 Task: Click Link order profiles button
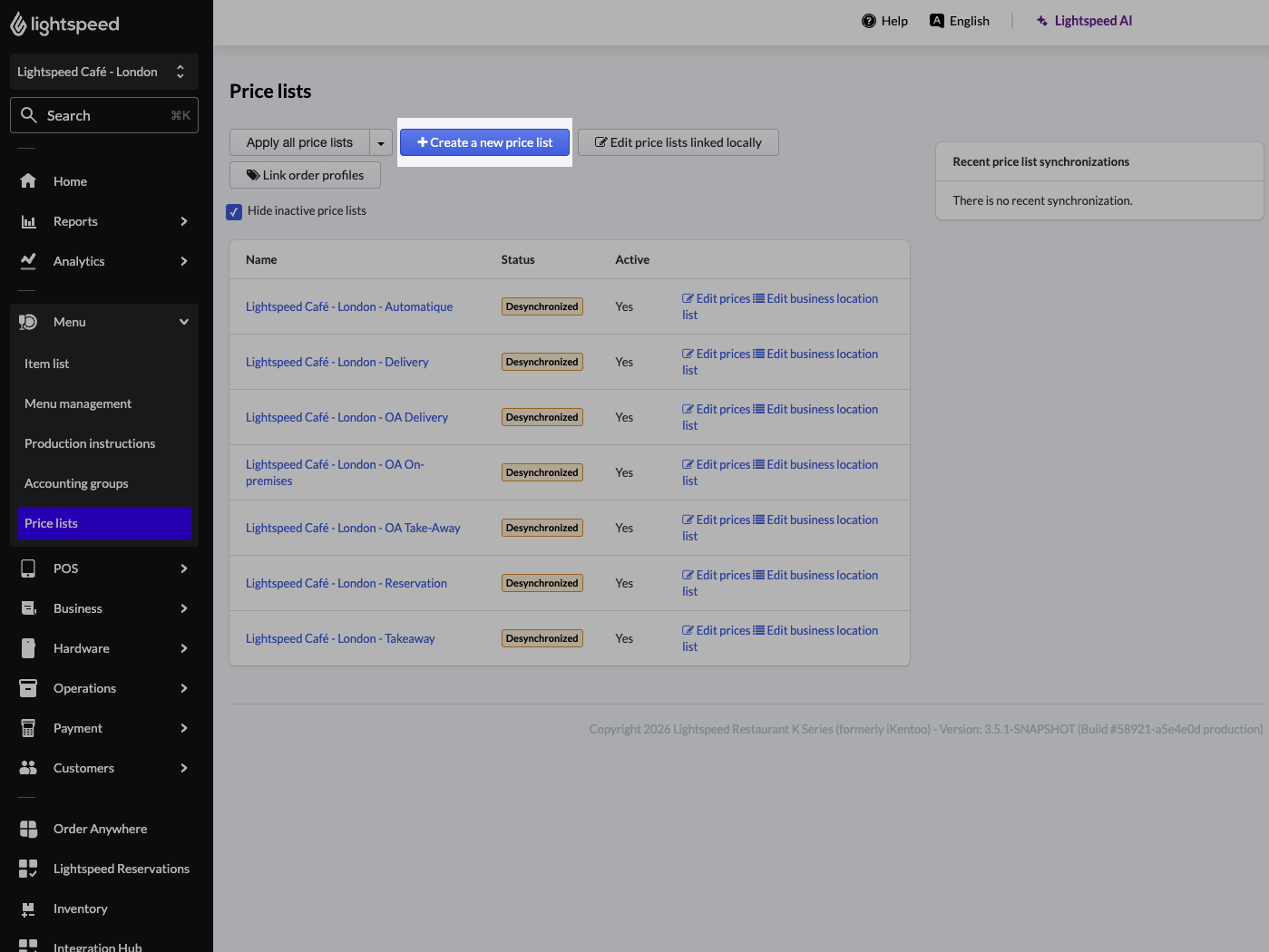click(305, 175)
